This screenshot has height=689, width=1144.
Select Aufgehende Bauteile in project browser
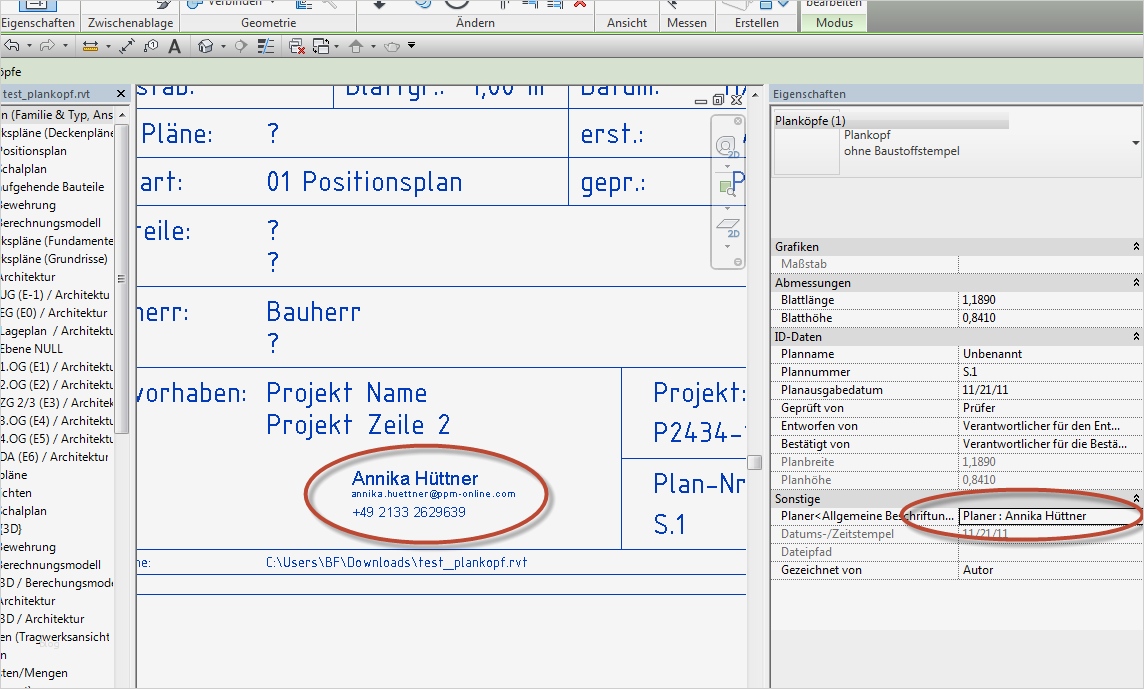(52, 187)
